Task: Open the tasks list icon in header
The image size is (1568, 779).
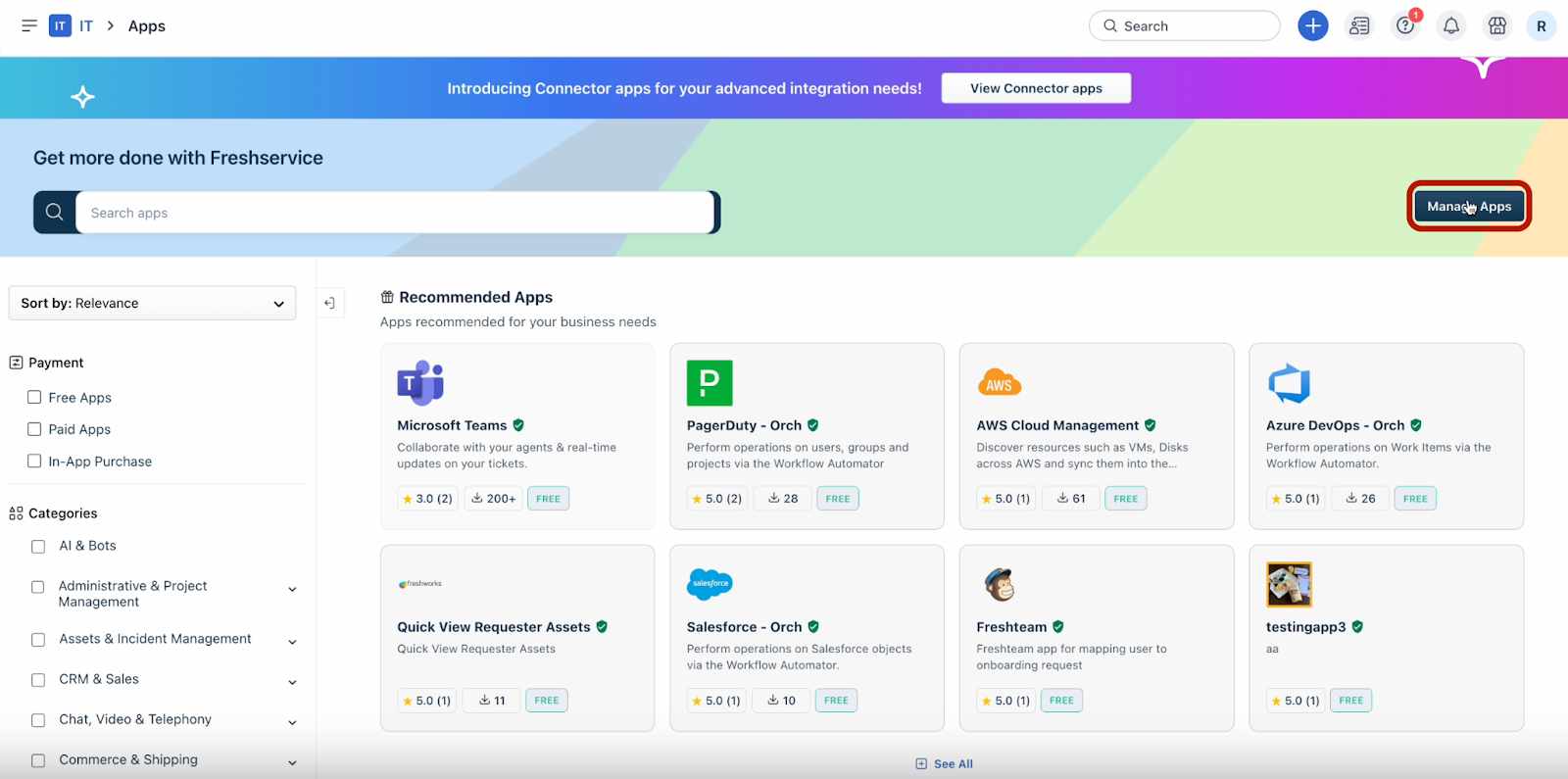Action: [x=1358, y=25]
